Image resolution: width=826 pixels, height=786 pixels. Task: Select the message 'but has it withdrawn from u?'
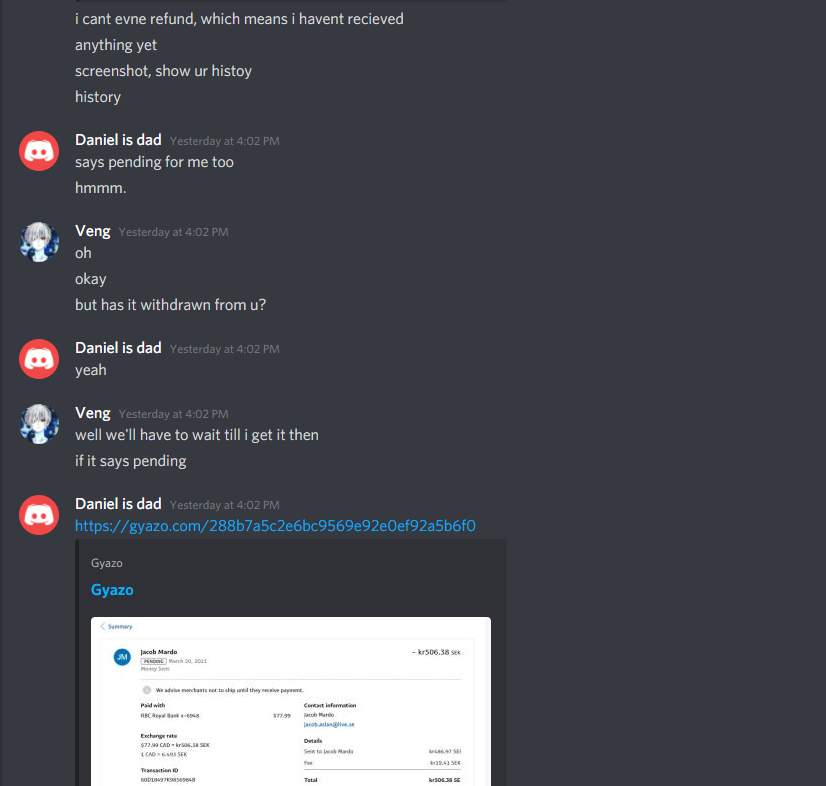(170, 305)
